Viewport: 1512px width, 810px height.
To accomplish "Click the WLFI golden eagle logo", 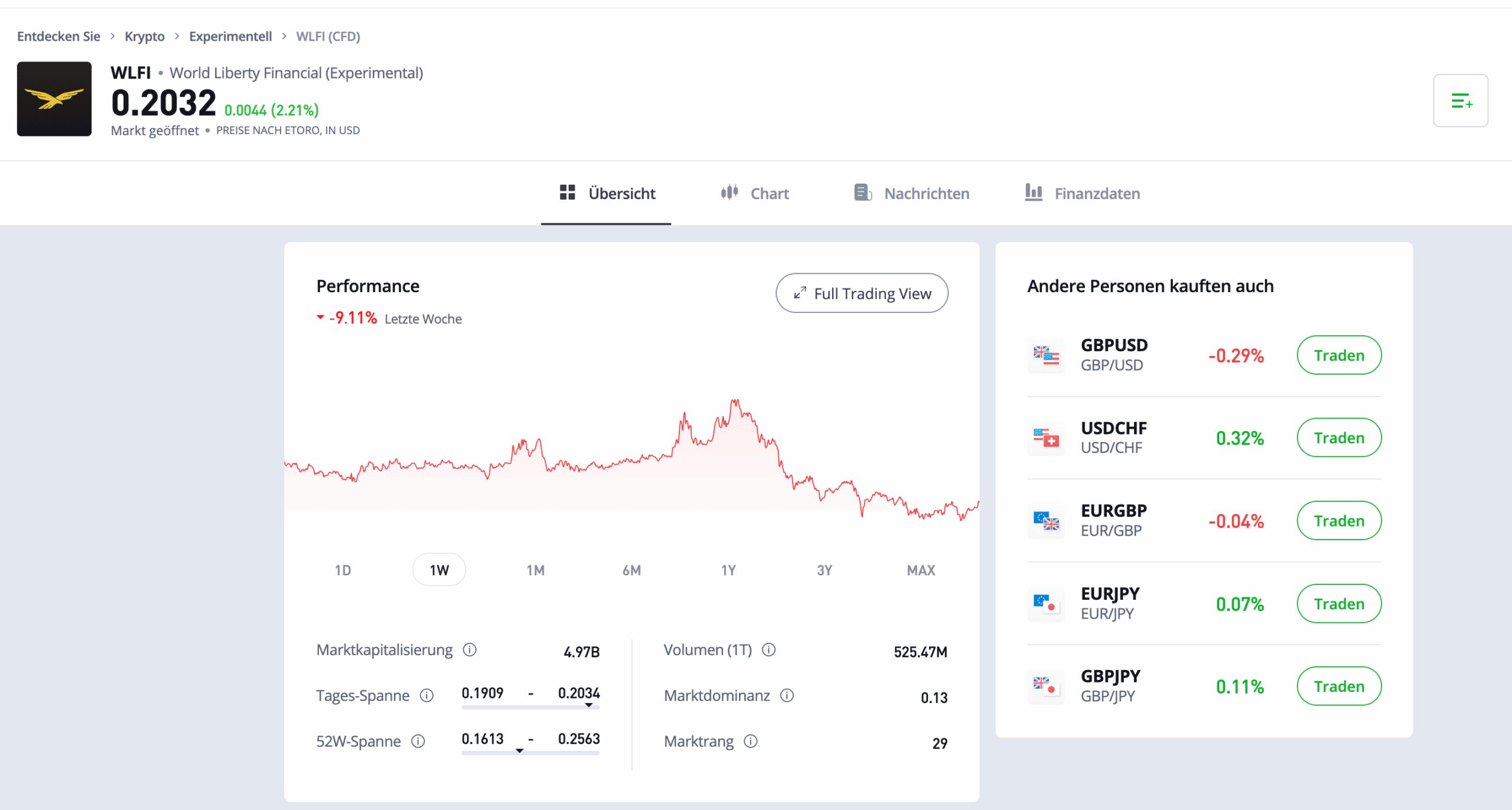I will click(54, 99).
